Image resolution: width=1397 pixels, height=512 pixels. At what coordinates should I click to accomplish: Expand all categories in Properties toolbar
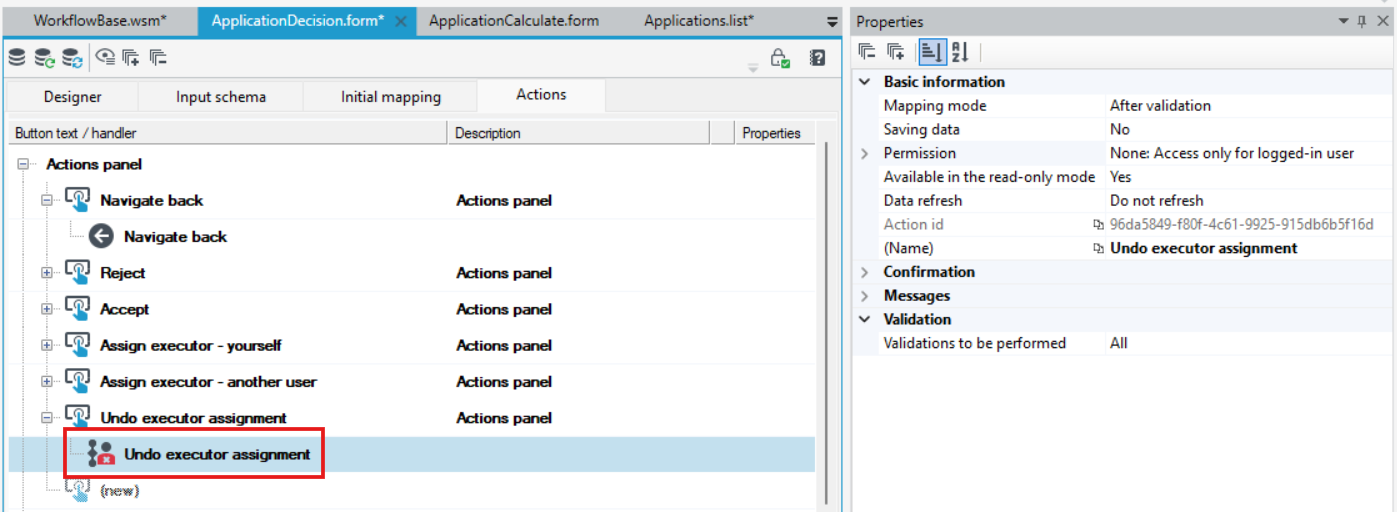(x=896, y=53)
